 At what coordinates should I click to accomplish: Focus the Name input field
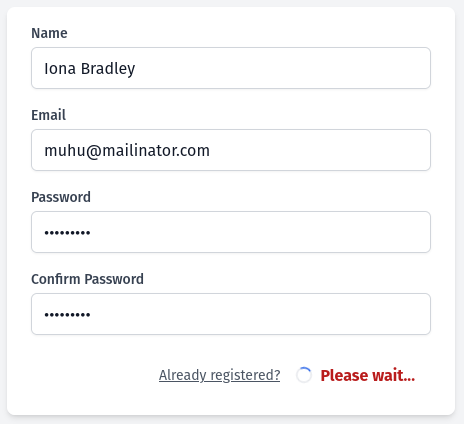[x=231, y=68]
